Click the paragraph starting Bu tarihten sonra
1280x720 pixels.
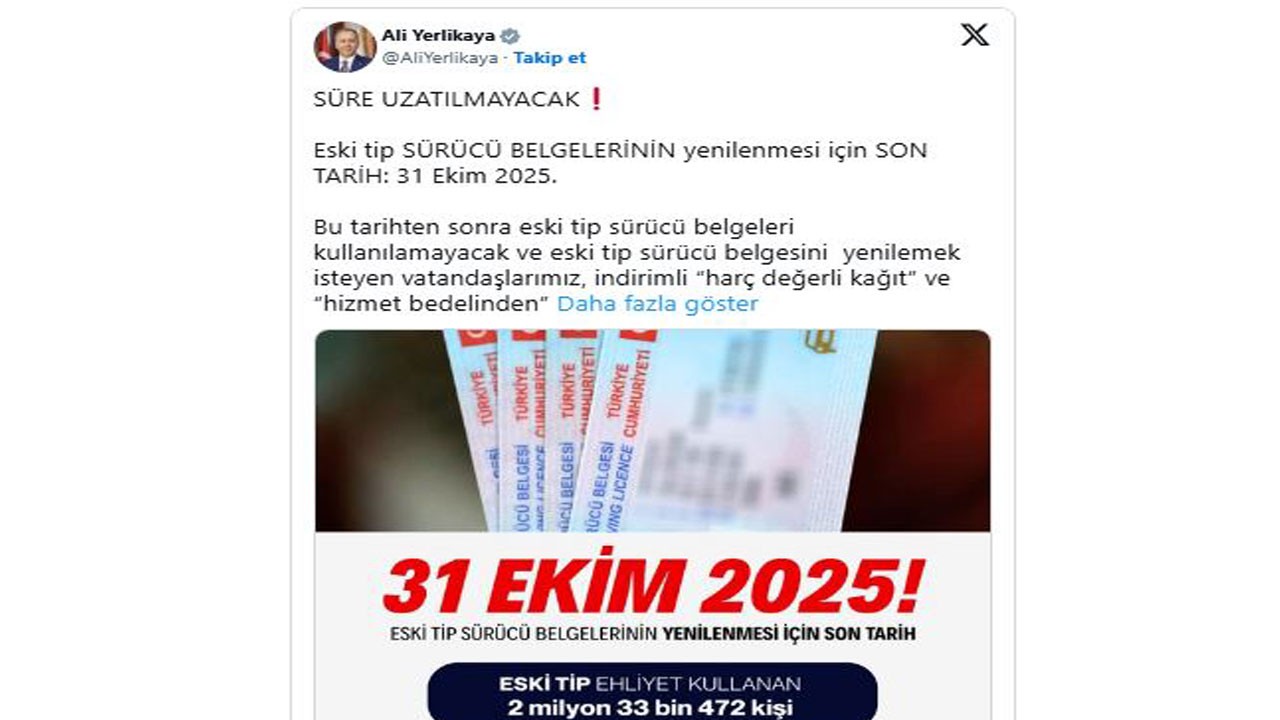tap(637, 266)
